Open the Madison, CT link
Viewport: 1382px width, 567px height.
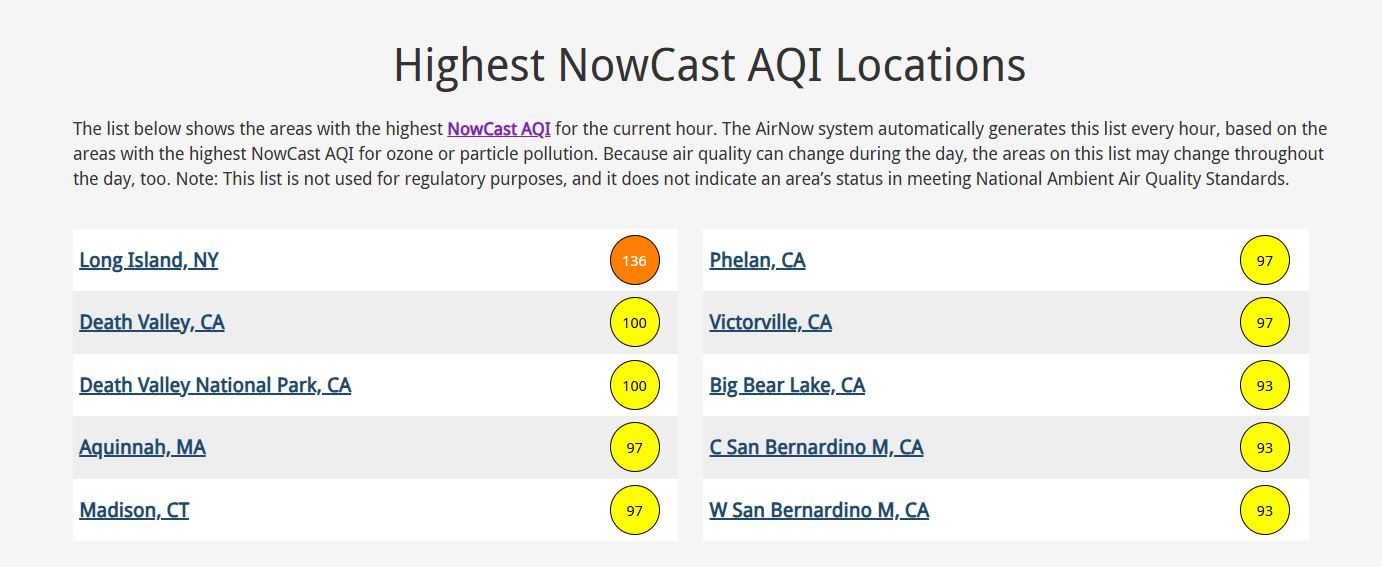(x=134, y=511)
